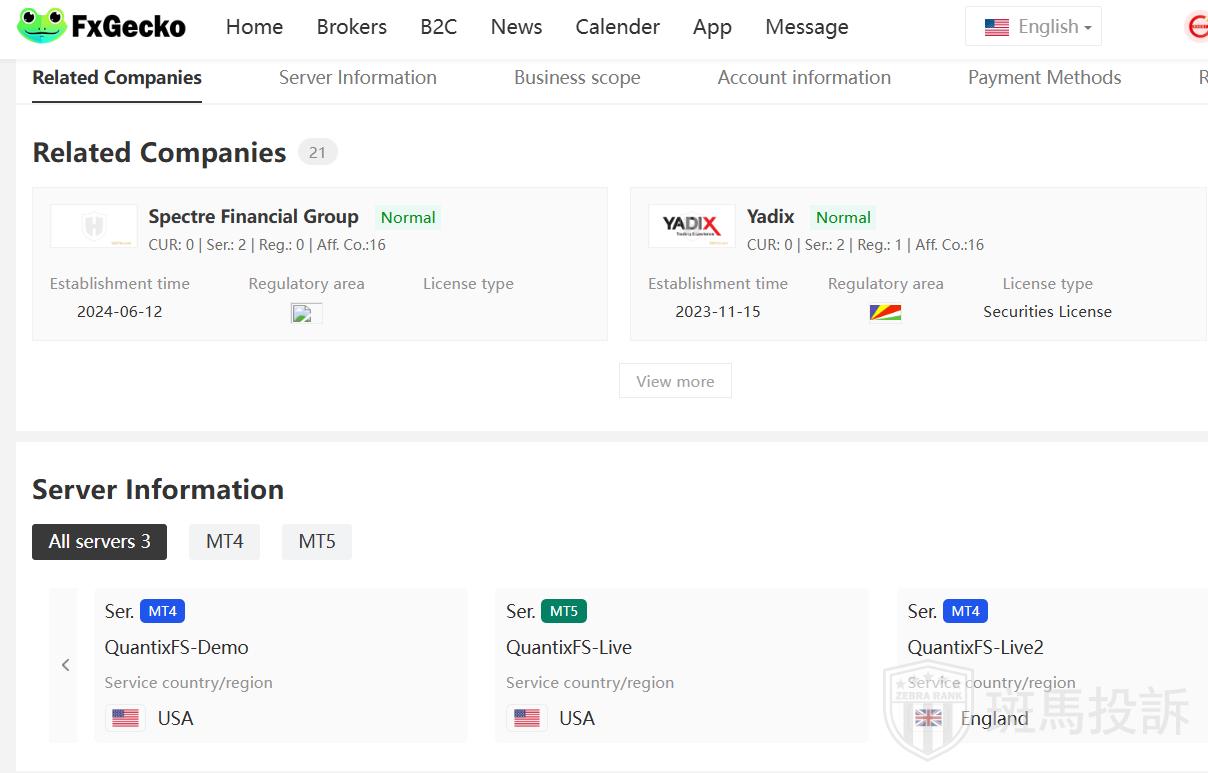Click the View more button
The height and width of the screenshot is (773, 1208).
[x=675, y=381]
